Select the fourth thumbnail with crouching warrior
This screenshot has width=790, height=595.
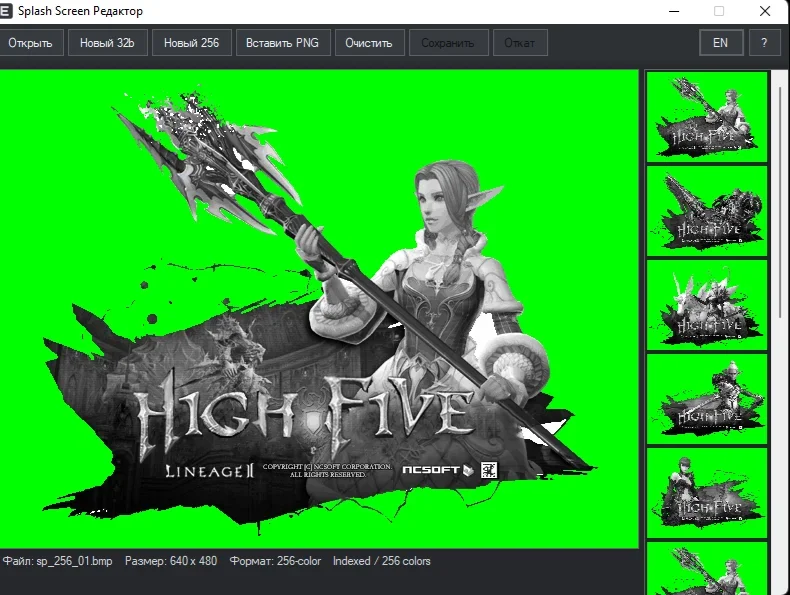coord(706,399)
